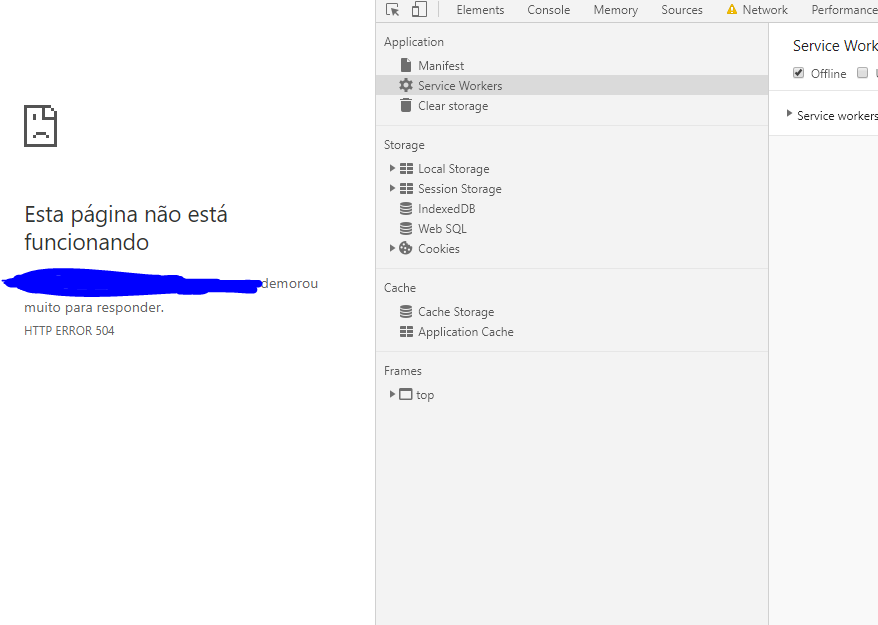Click the Storage section heading
Screen dimensions: 878x625
click(x=404, y=145)
